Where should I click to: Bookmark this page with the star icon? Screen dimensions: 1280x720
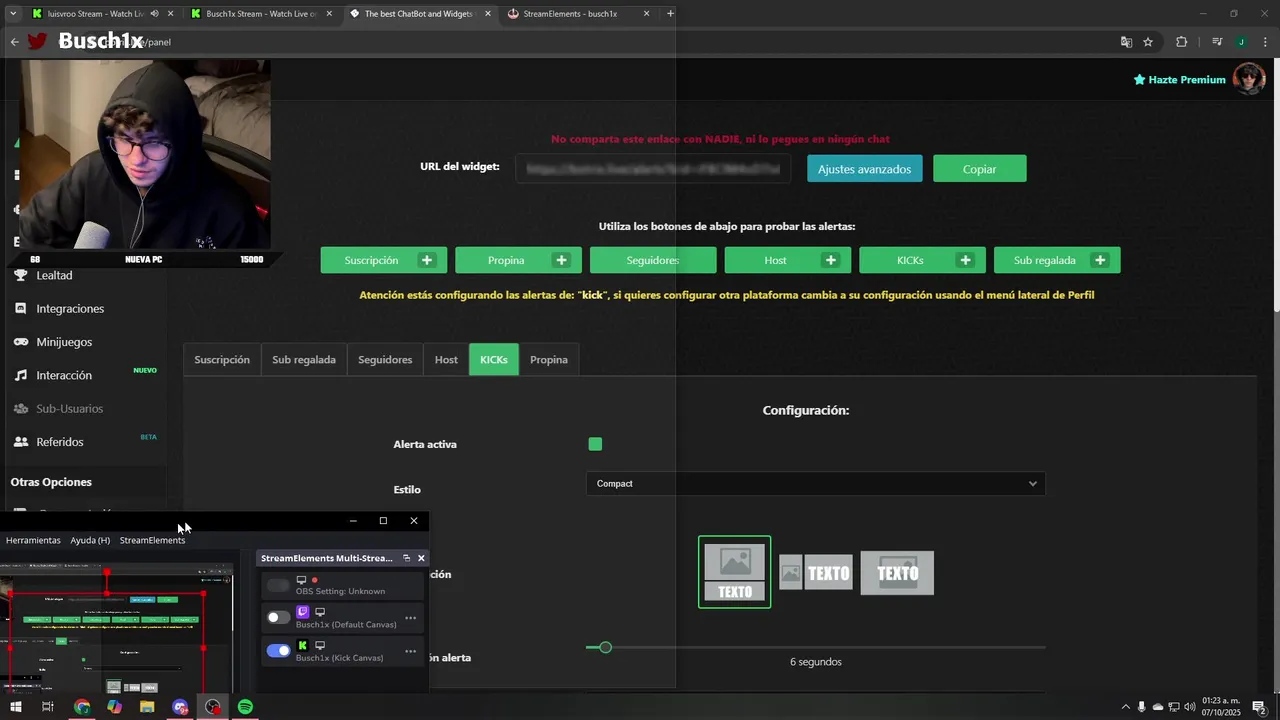[x=1148, y=42]
